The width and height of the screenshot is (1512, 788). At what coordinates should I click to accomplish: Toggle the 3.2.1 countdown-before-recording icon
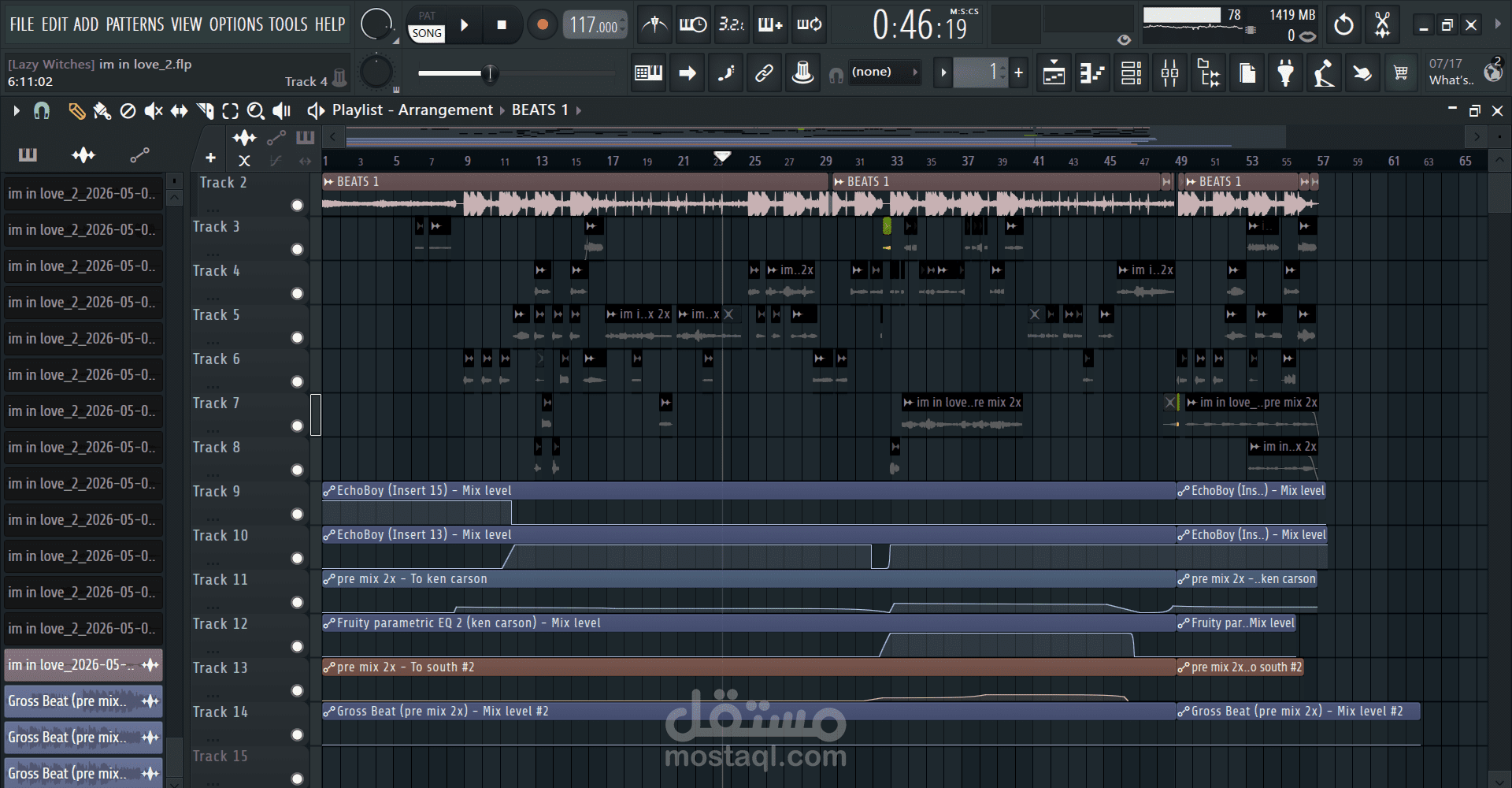pos(732,25)
